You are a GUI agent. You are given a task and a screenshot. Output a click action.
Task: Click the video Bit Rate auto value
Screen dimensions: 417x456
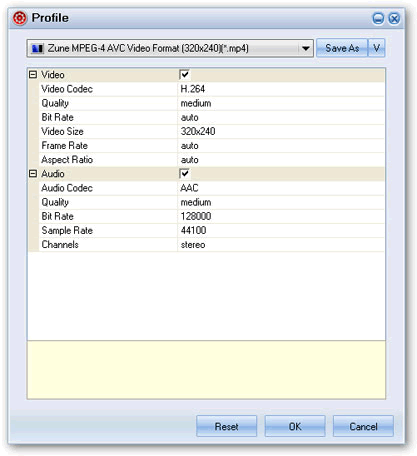click(190, 117)
